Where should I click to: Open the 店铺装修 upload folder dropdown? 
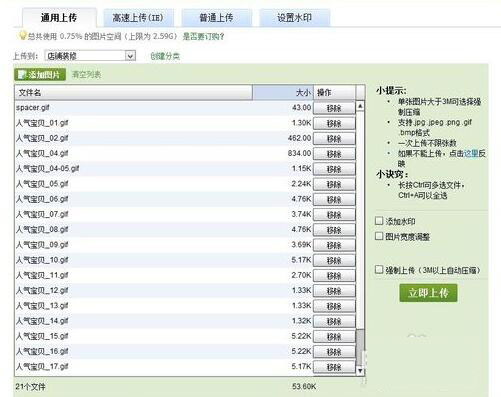(90, 56)
